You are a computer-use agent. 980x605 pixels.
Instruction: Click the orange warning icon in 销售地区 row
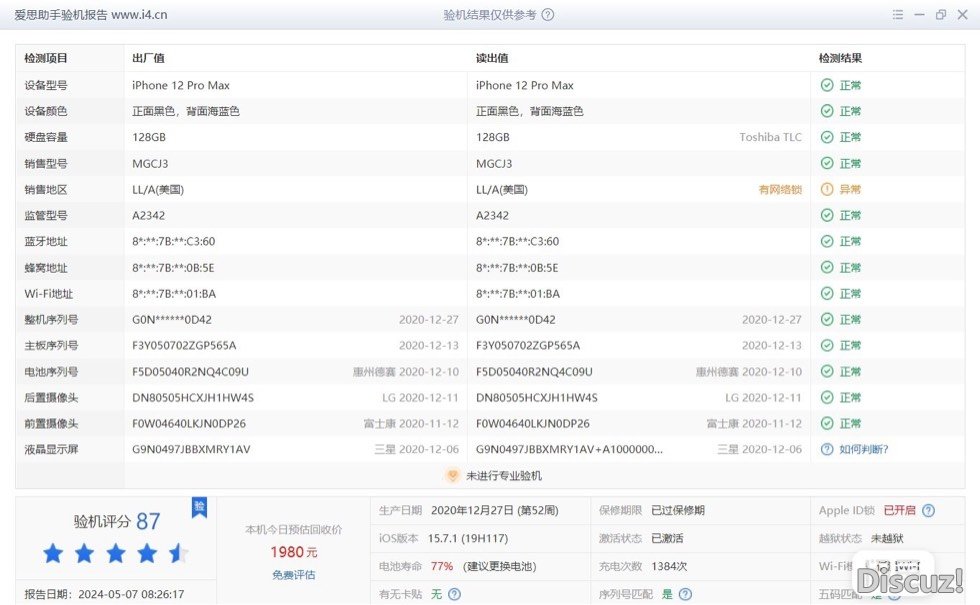point(827,189)
